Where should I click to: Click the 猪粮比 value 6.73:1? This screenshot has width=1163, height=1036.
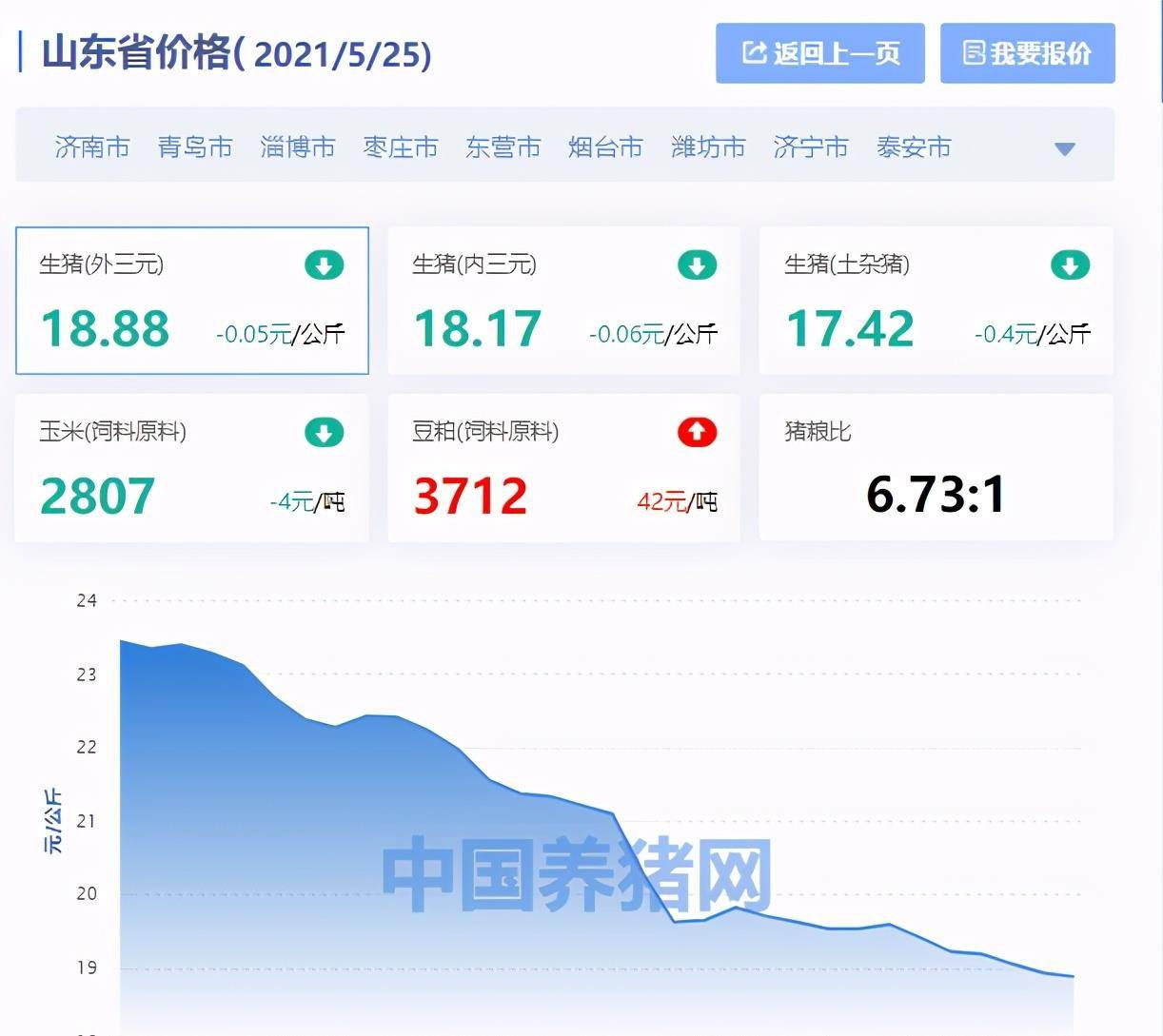click(936, 495)
